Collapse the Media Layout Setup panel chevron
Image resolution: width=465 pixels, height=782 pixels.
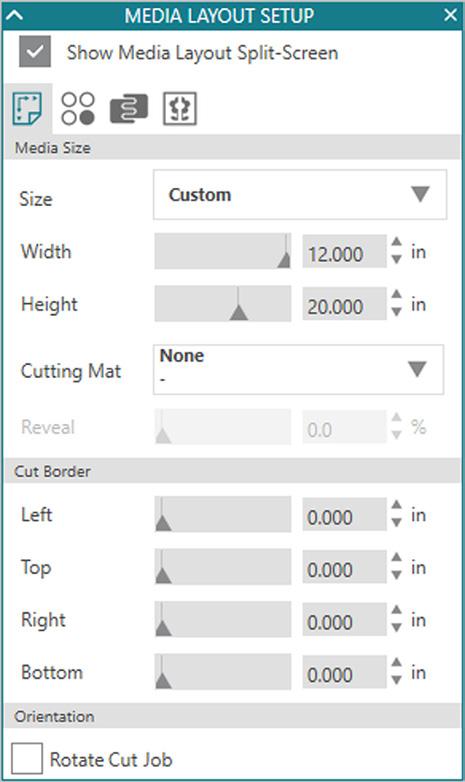[x=15, y=15]
